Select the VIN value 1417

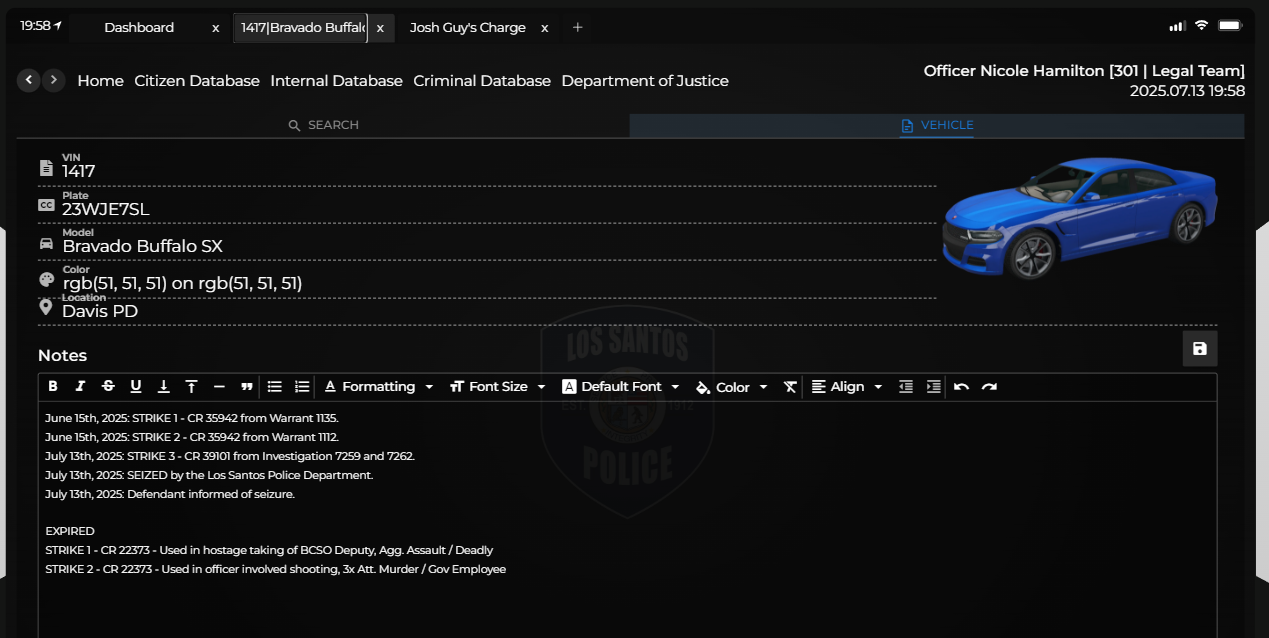(x=79, y=171)
